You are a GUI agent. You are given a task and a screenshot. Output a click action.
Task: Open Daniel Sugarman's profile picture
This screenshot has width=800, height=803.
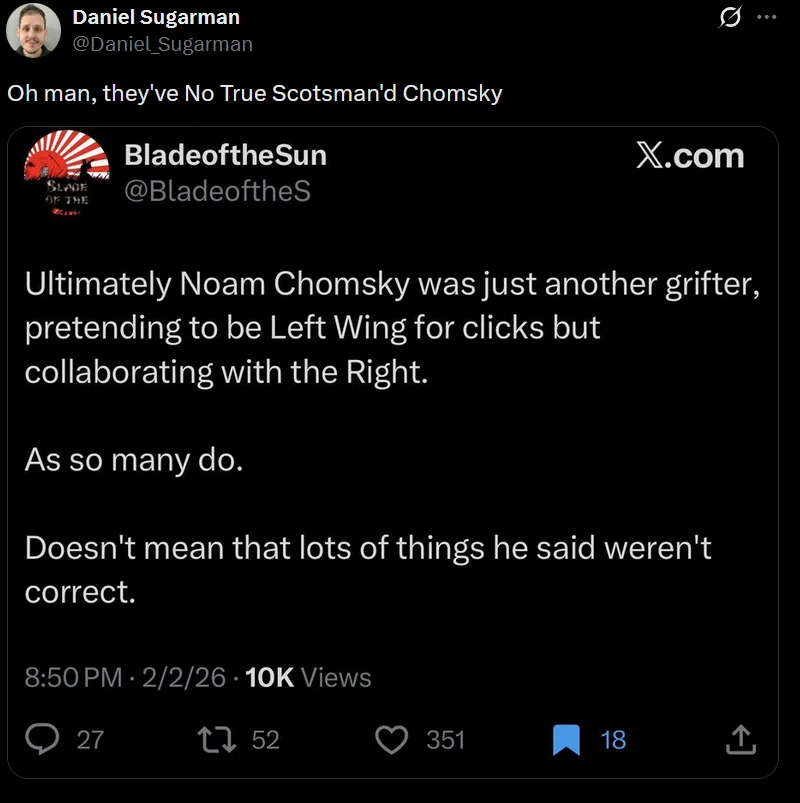[34, 30]
